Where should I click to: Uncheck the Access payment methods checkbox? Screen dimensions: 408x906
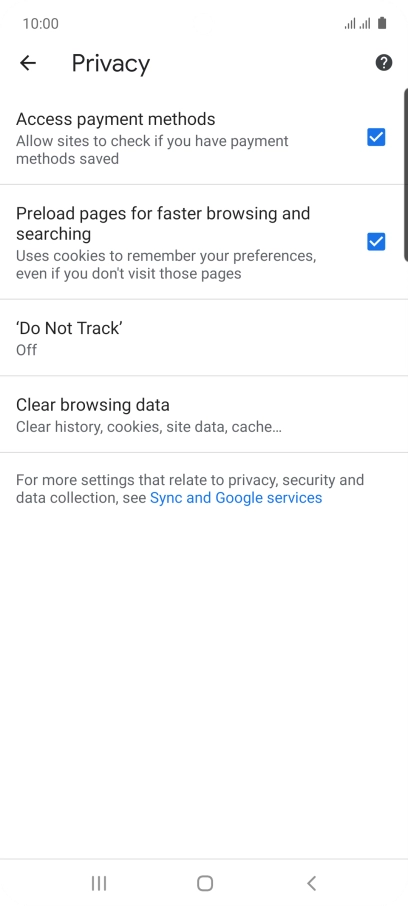[x=376, y=138]
